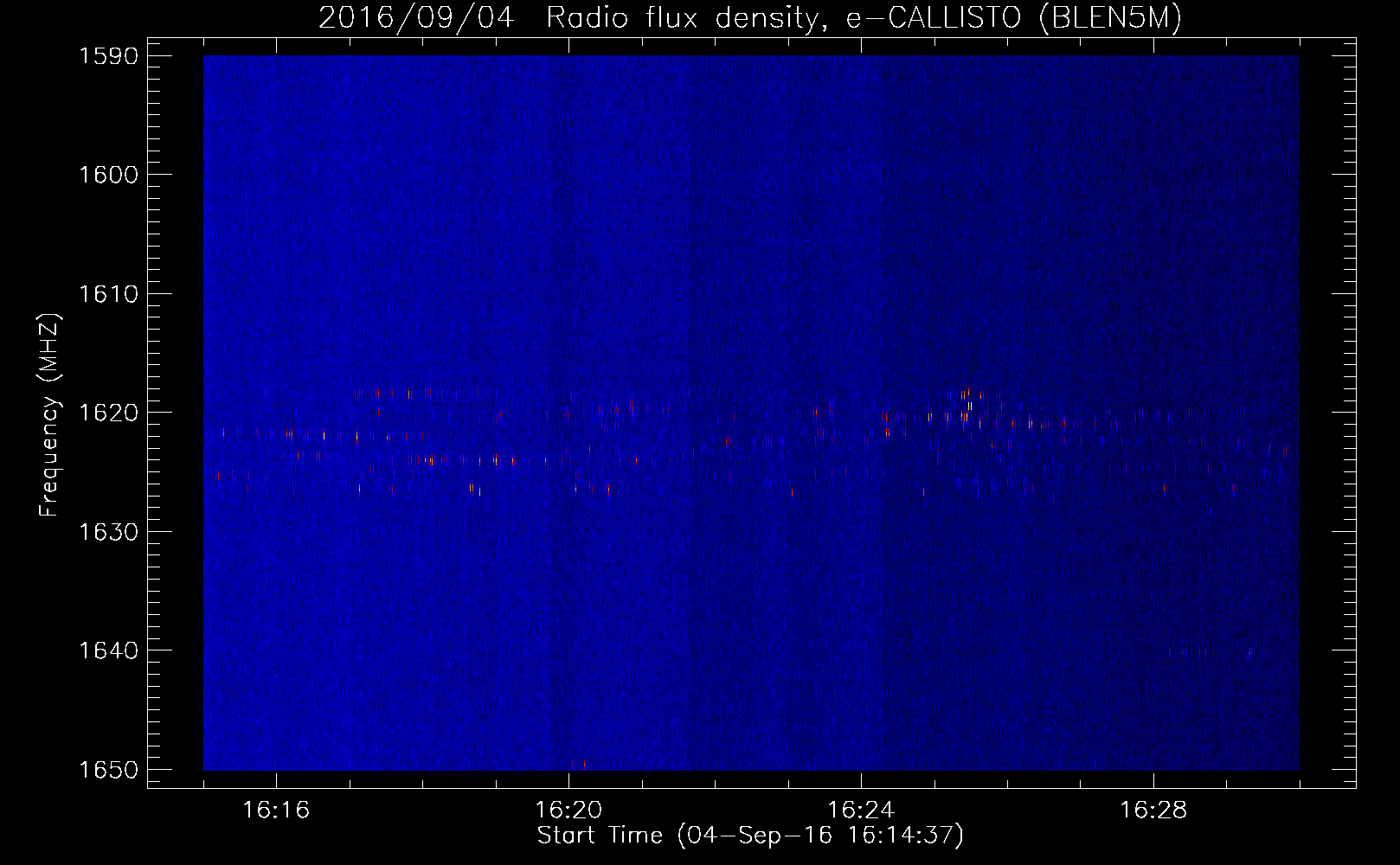Click the 16:28 time axis label
1400x865 pixels.
[x=1153, y=810]
